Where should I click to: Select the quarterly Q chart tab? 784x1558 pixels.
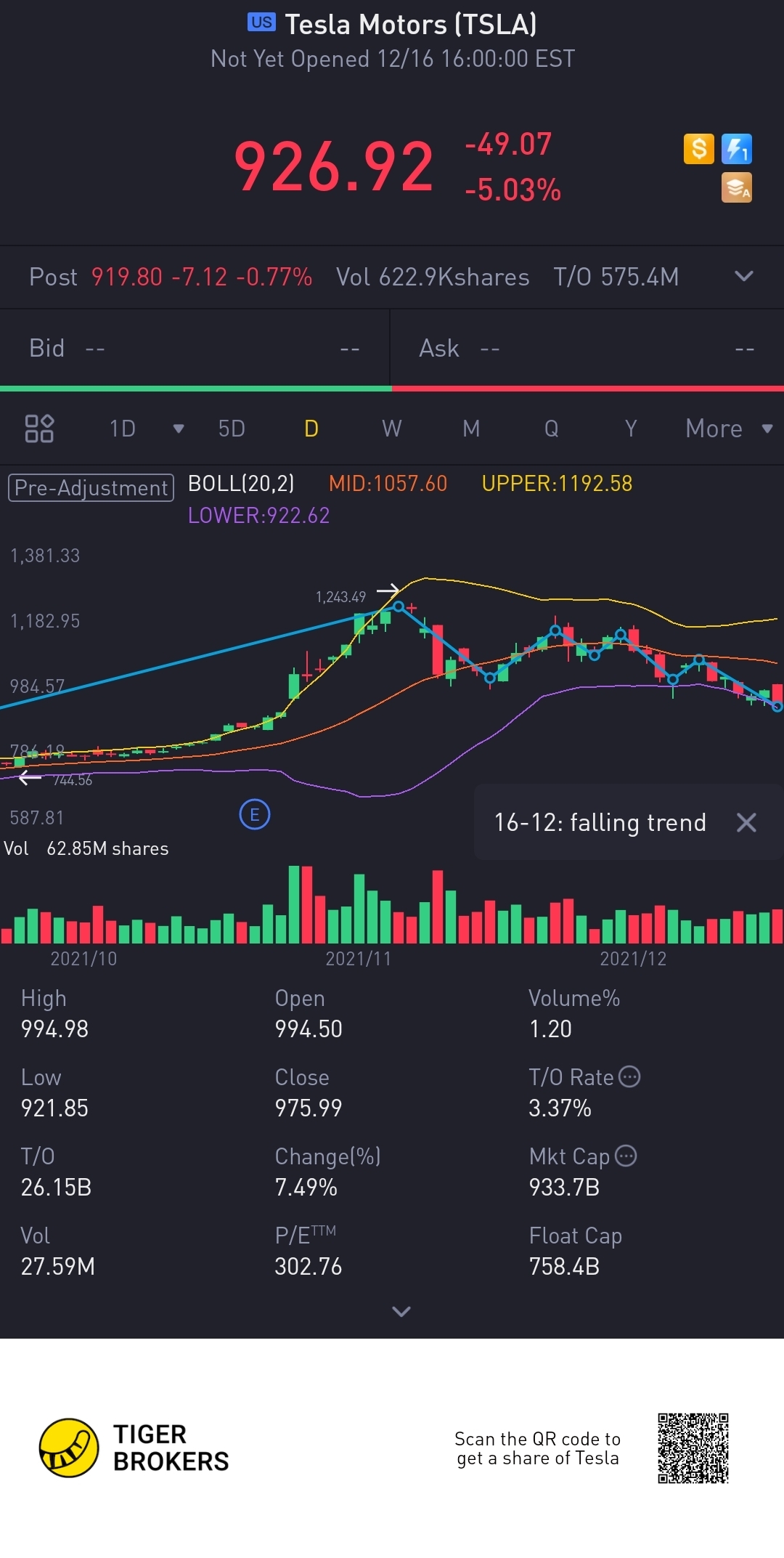pos(552,429)
